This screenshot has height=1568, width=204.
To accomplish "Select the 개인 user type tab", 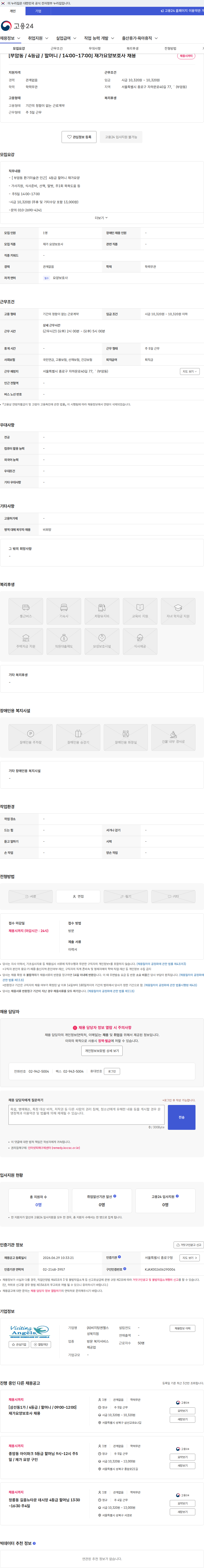I will point(13,11).
